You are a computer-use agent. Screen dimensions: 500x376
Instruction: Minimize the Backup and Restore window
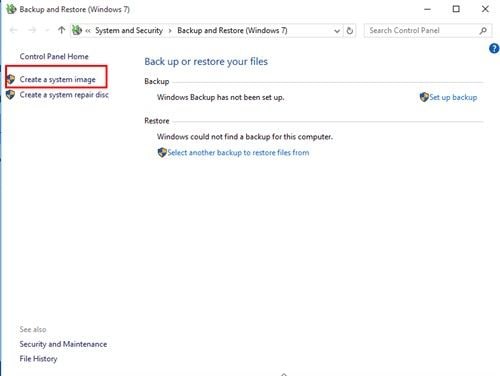click(x=427, y=9)
